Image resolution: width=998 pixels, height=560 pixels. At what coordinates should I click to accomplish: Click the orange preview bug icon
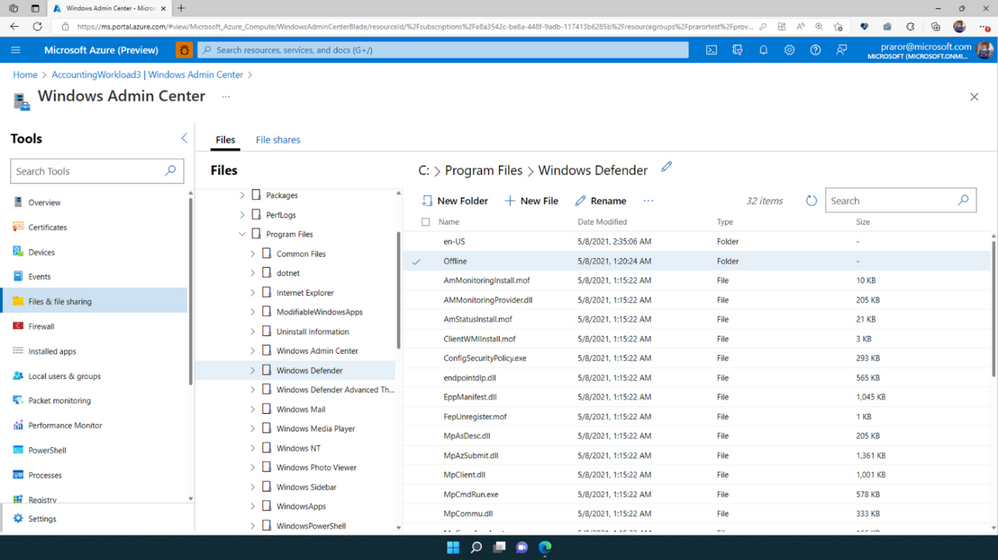tap(184, 50)
